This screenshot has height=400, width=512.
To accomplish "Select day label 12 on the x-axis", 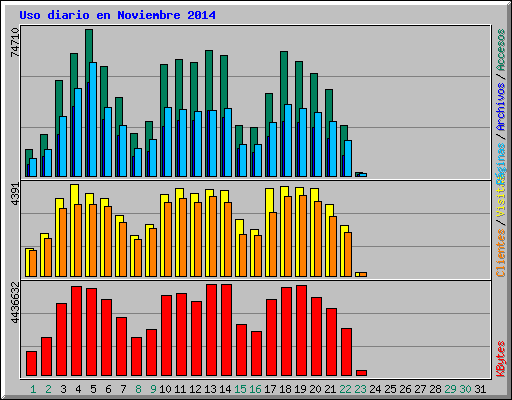I will [195, 389].
